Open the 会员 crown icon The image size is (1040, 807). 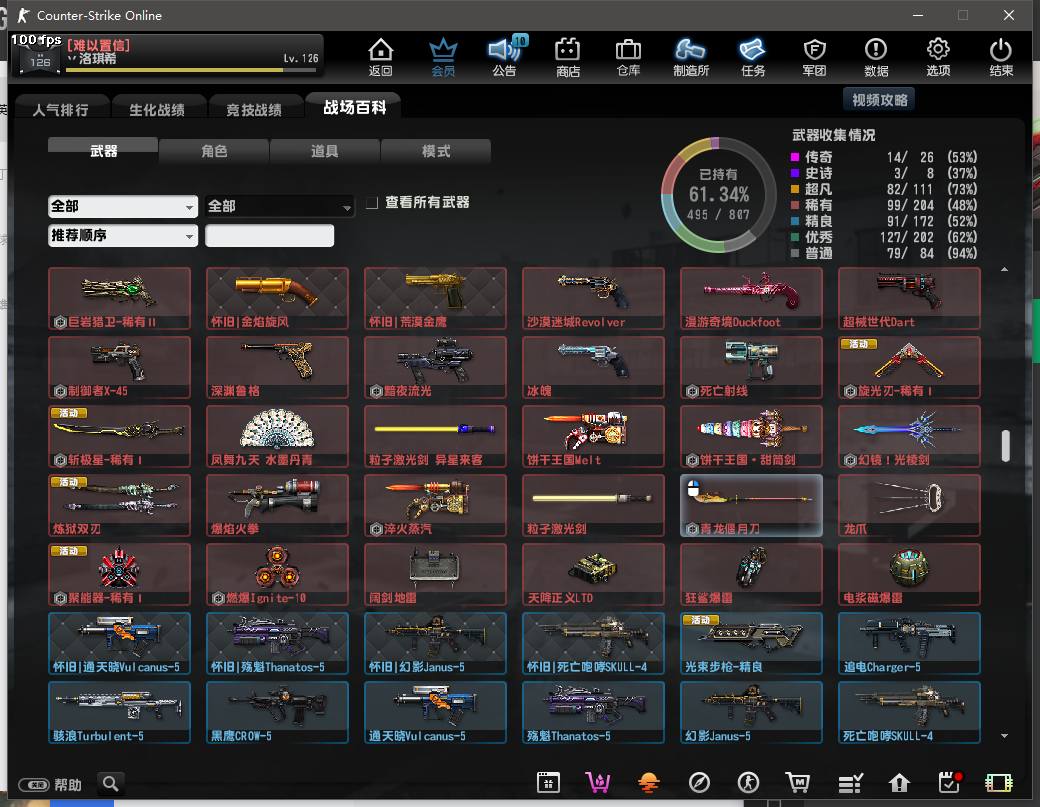coord(443,57)
